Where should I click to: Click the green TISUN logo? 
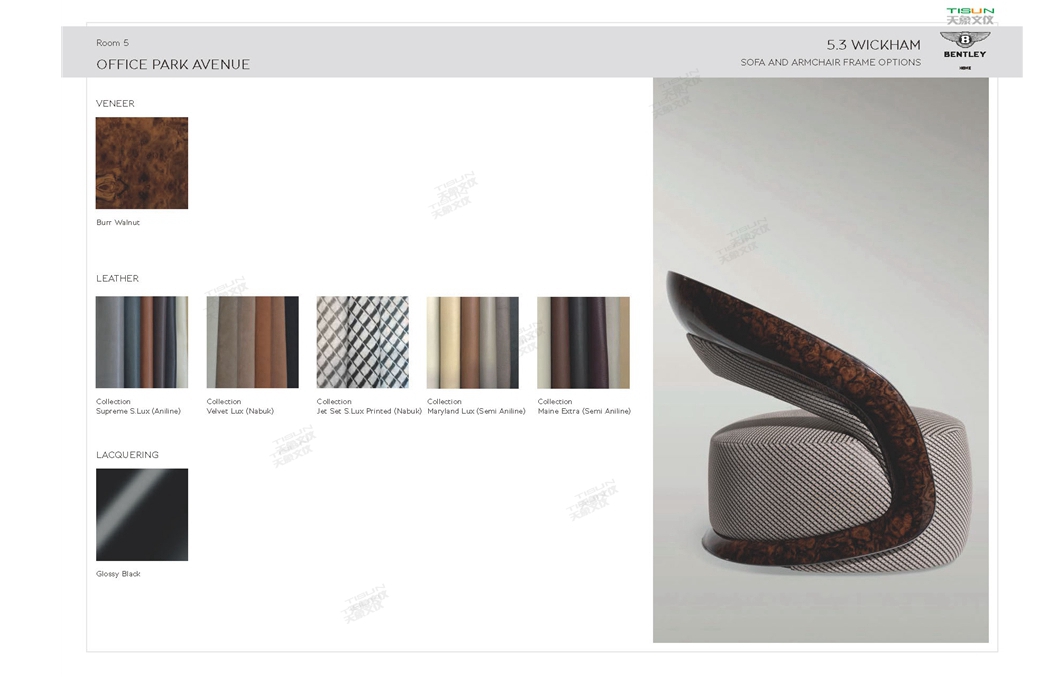[970, 15]
